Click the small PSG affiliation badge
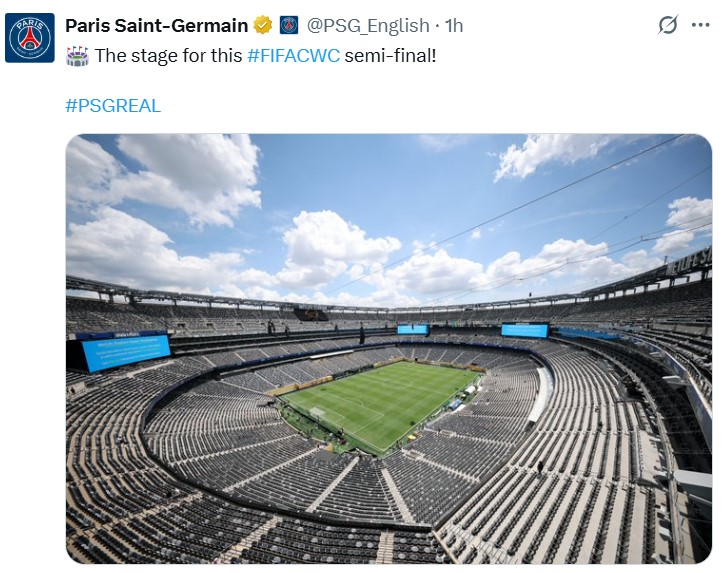Viewport: 727px width, 573px height. tap(288, 25)
